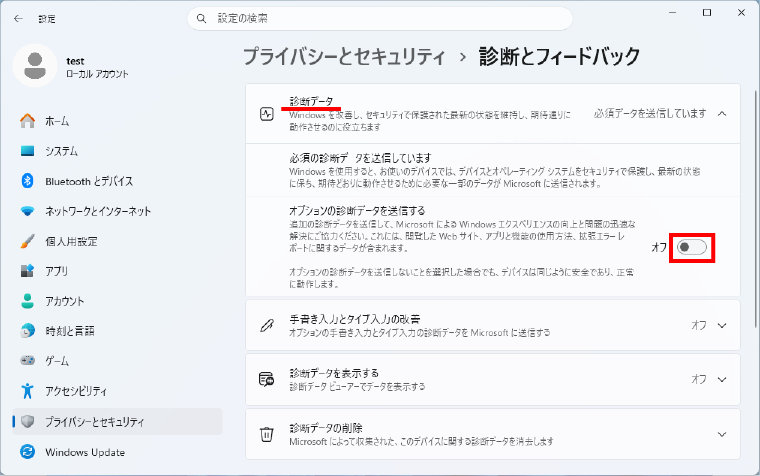Click the アプリ icon in sidebar
760x476 pixels.
[28, 271]
